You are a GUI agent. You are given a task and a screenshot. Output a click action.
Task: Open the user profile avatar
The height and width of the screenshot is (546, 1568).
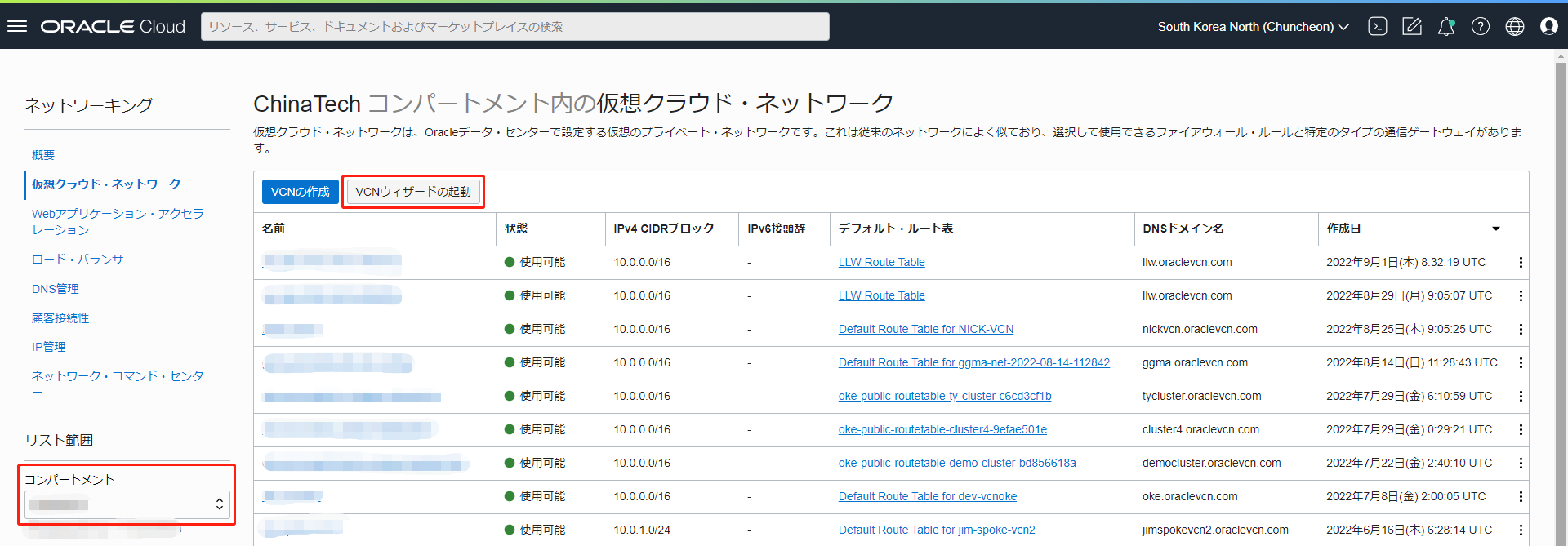point(1549,26)
